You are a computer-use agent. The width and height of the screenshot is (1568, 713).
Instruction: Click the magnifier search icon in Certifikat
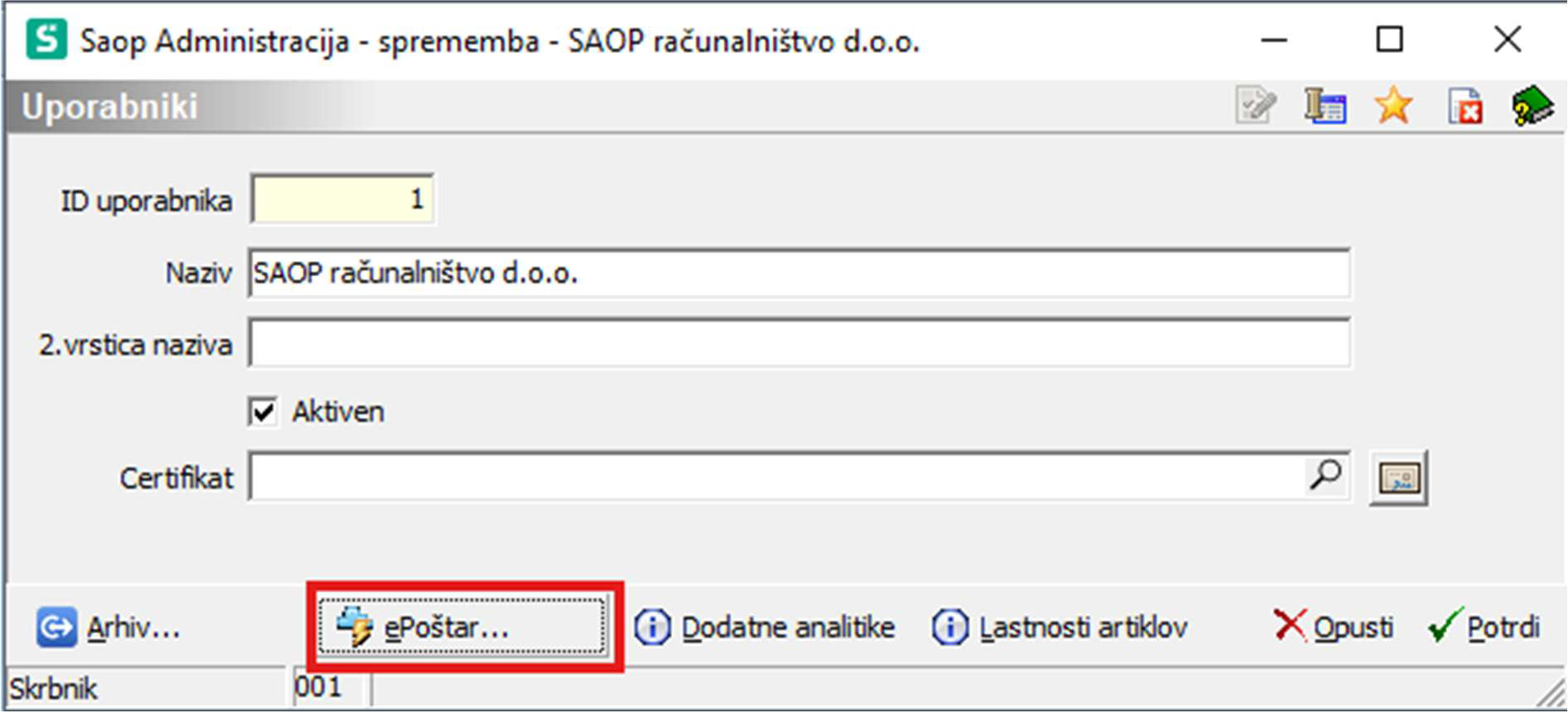(1325, 475)
